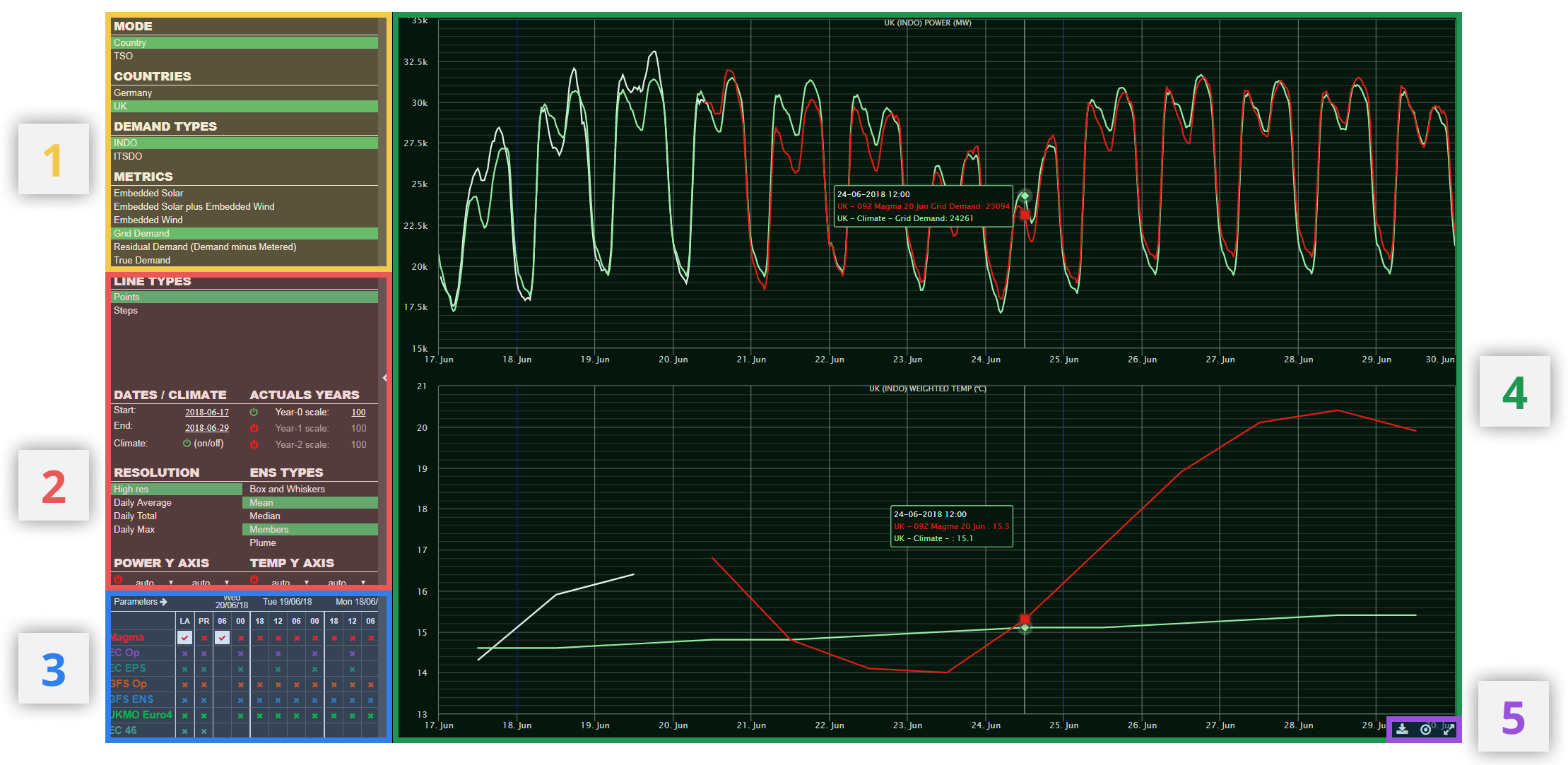1568x765 pixels.
Task: Select the GFS Op PR orange cross
Action: click(204, 684)
